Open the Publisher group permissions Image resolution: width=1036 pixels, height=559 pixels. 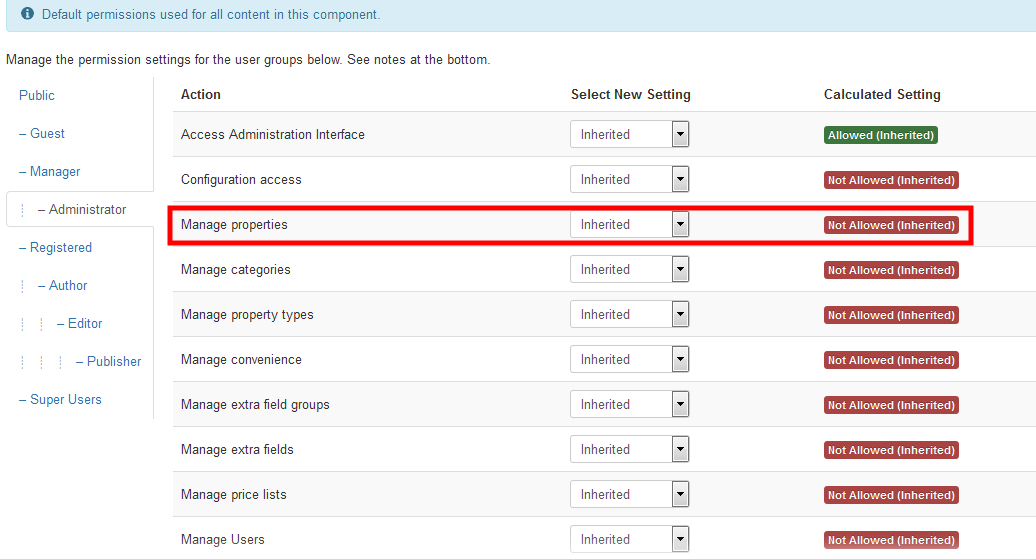(x=108, y=361)
